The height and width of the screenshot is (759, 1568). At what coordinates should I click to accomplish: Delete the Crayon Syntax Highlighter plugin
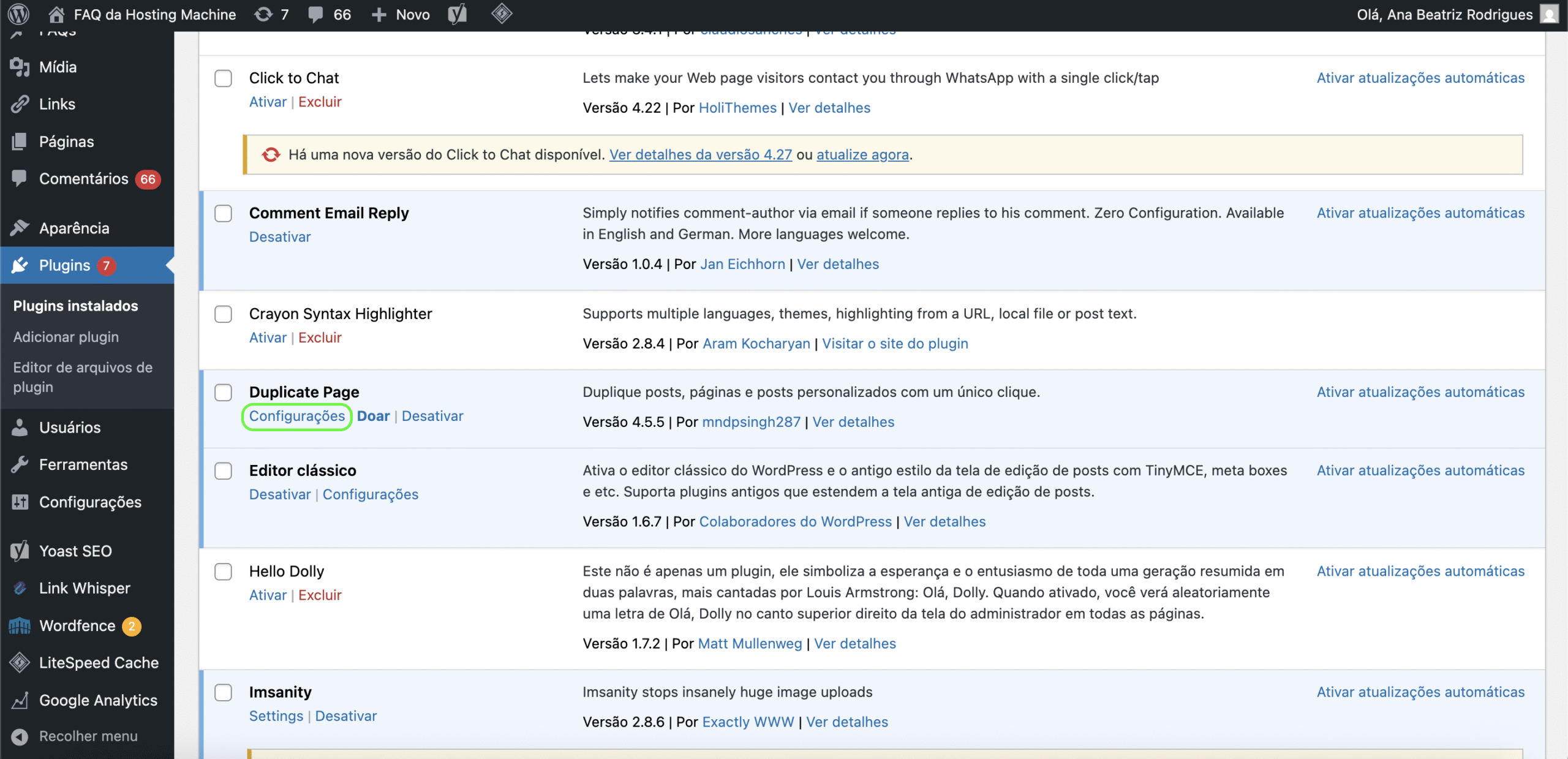[320, 338]
